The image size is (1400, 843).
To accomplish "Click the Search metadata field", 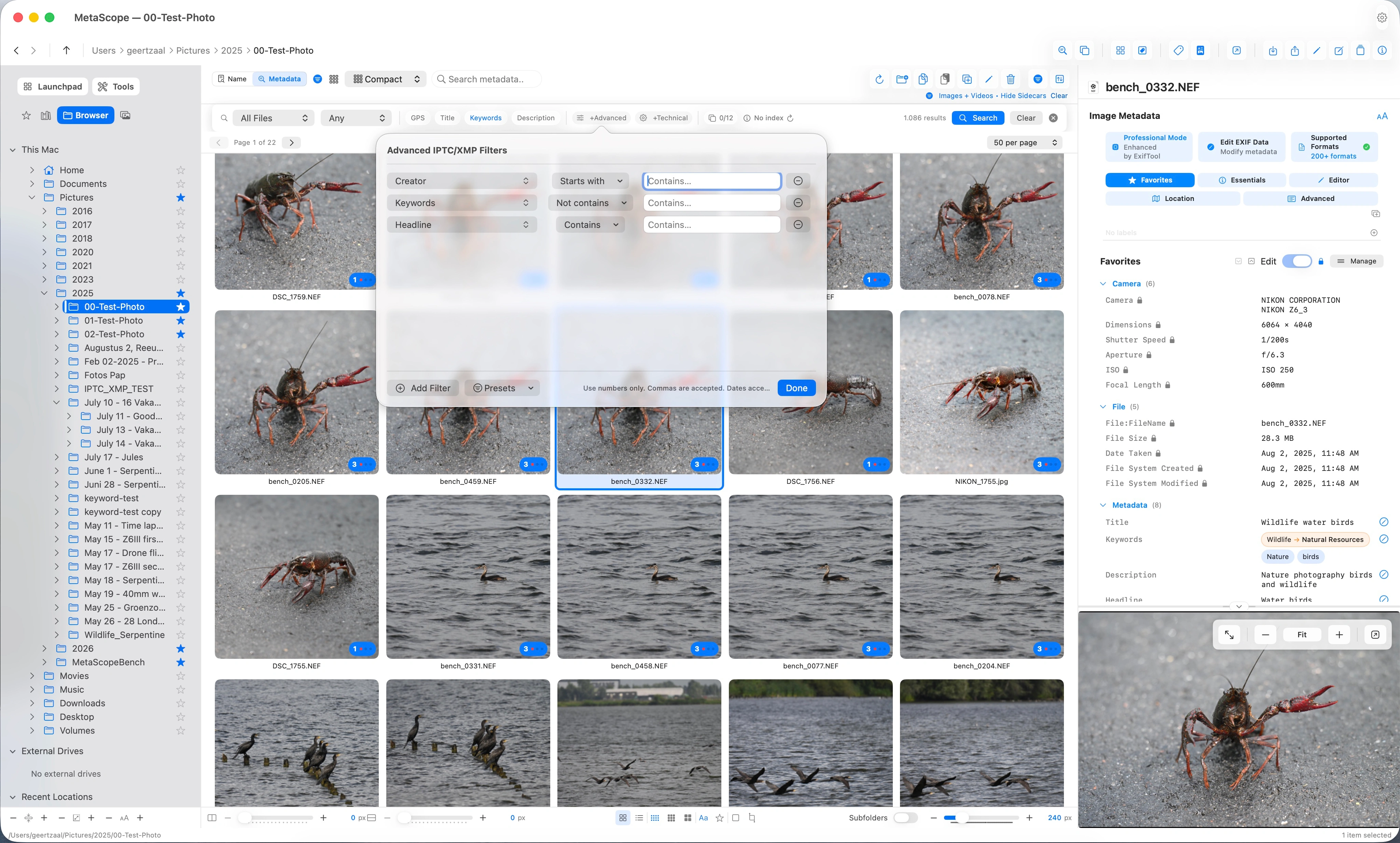I will [487, 79].
